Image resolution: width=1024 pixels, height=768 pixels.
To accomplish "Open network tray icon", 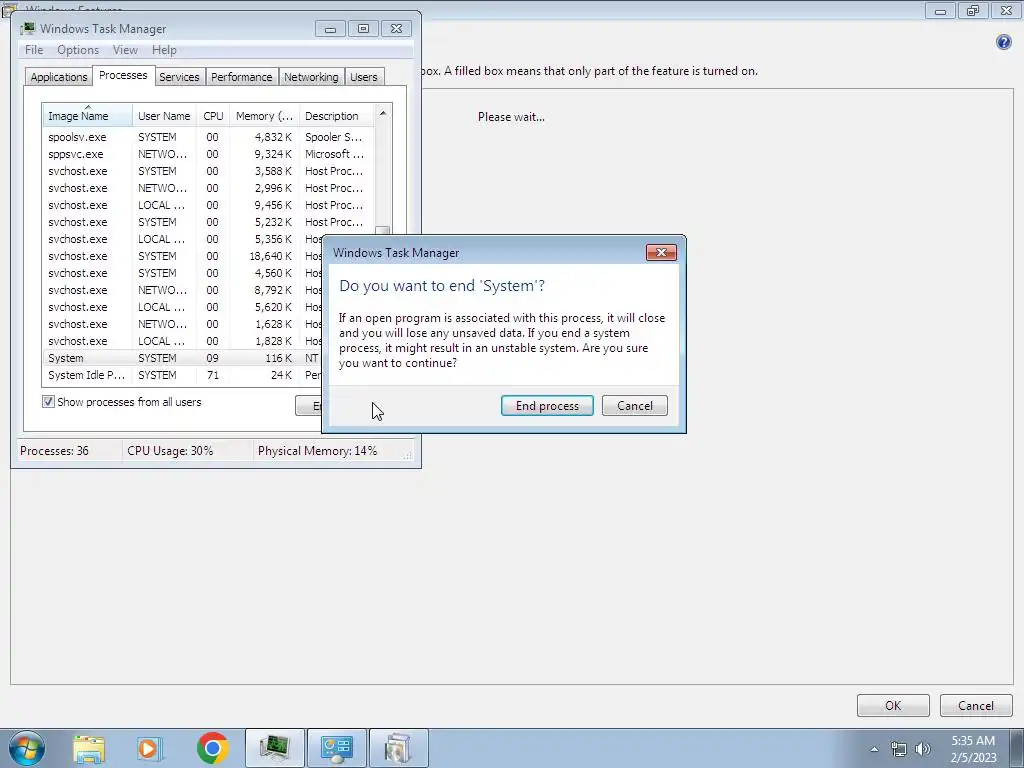I will [899, 749].
